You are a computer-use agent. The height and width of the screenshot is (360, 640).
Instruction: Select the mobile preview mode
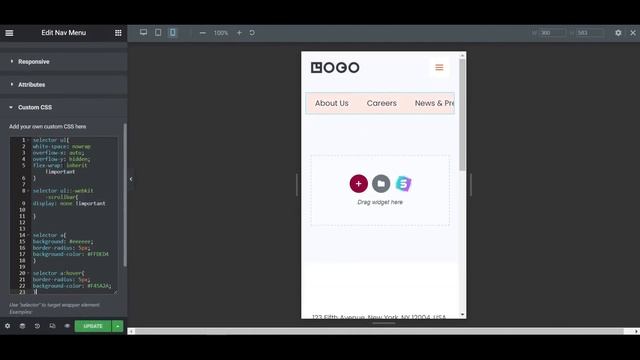click(x=173, y=32)
